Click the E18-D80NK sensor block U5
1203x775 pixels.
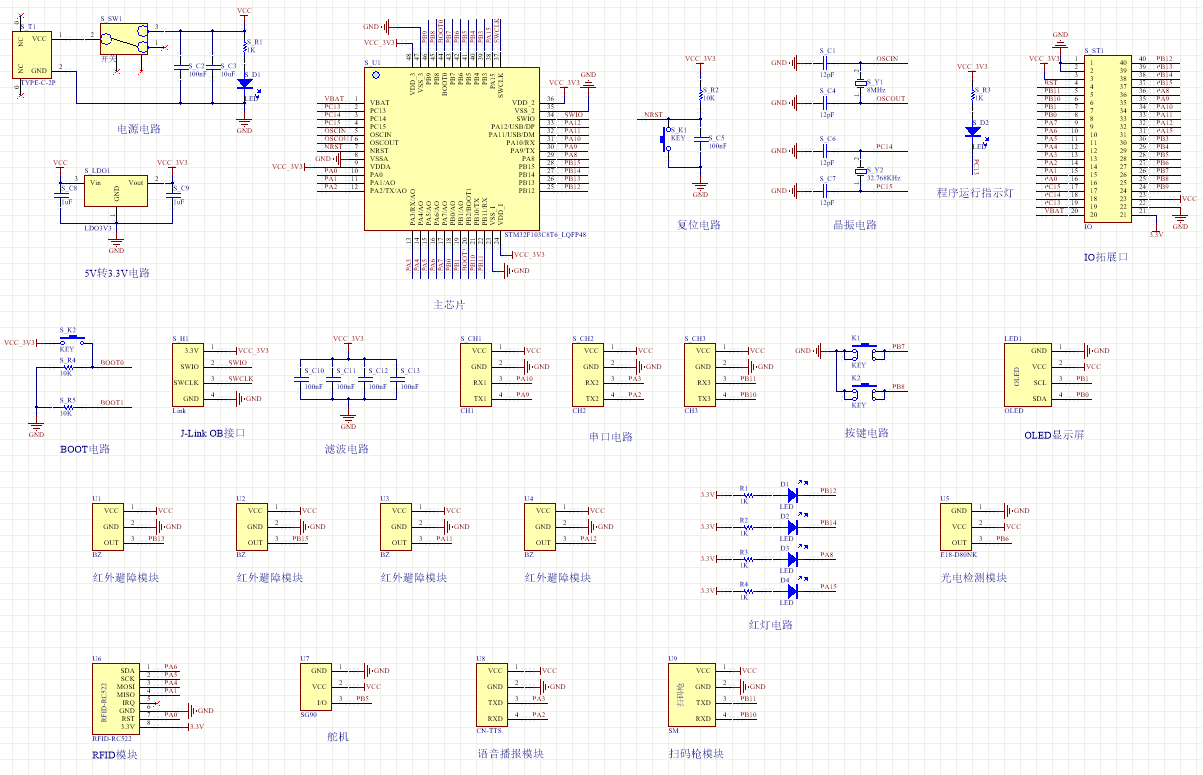[956, 526]
